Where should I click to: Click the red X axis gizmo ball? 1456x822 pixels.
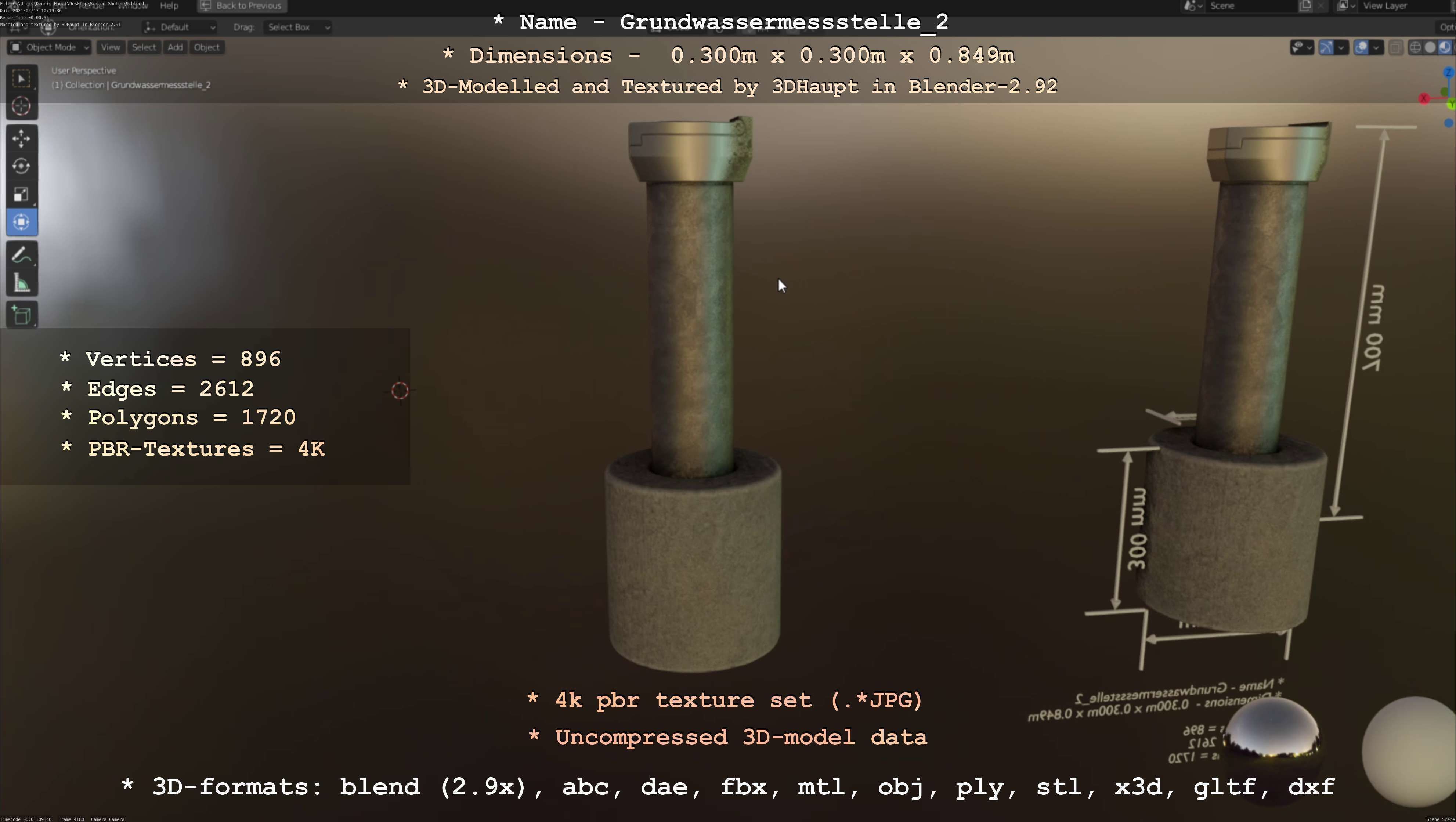click(x=1424, y=99)
